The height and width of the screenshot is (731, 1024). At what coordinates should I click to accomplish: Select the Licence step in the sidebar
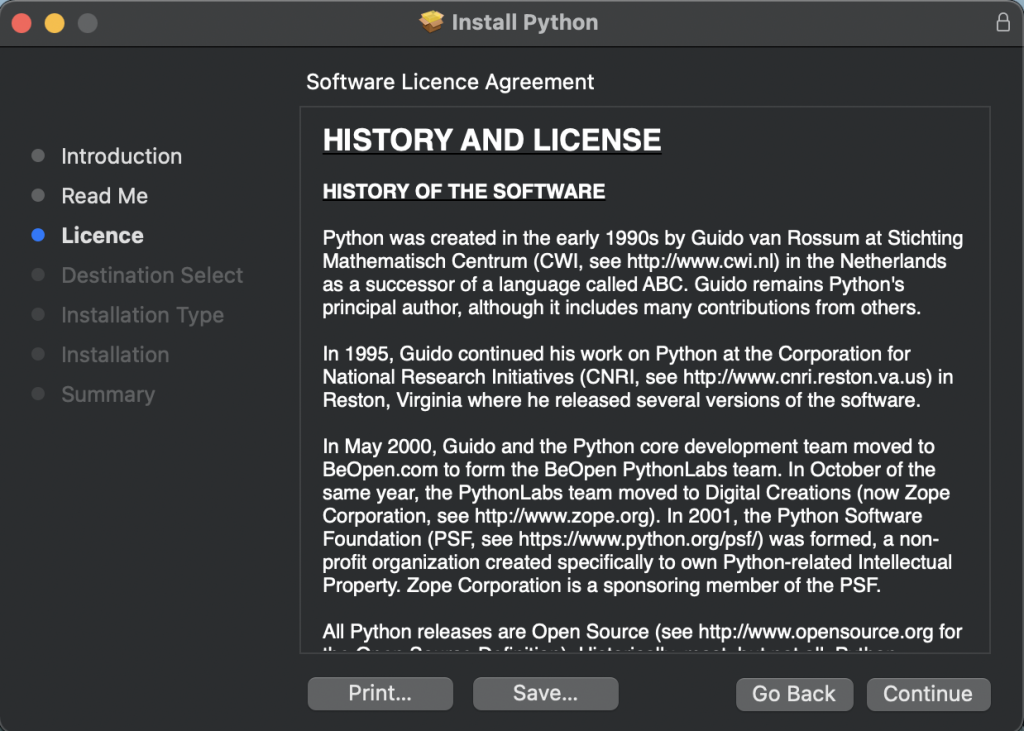pos(102,235)
